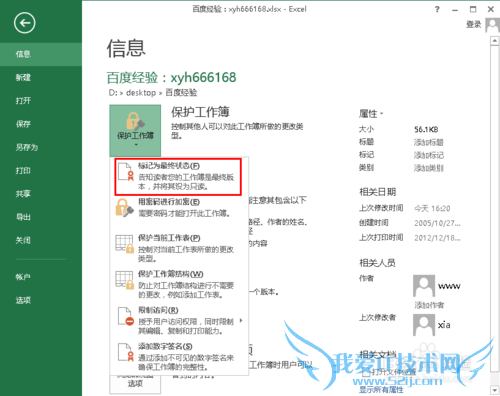The width and height of the screenshot is (500, 396).
Task: Select 保护当前工作表(P) option
Action: pyautogui.click(x=179, y=248)
